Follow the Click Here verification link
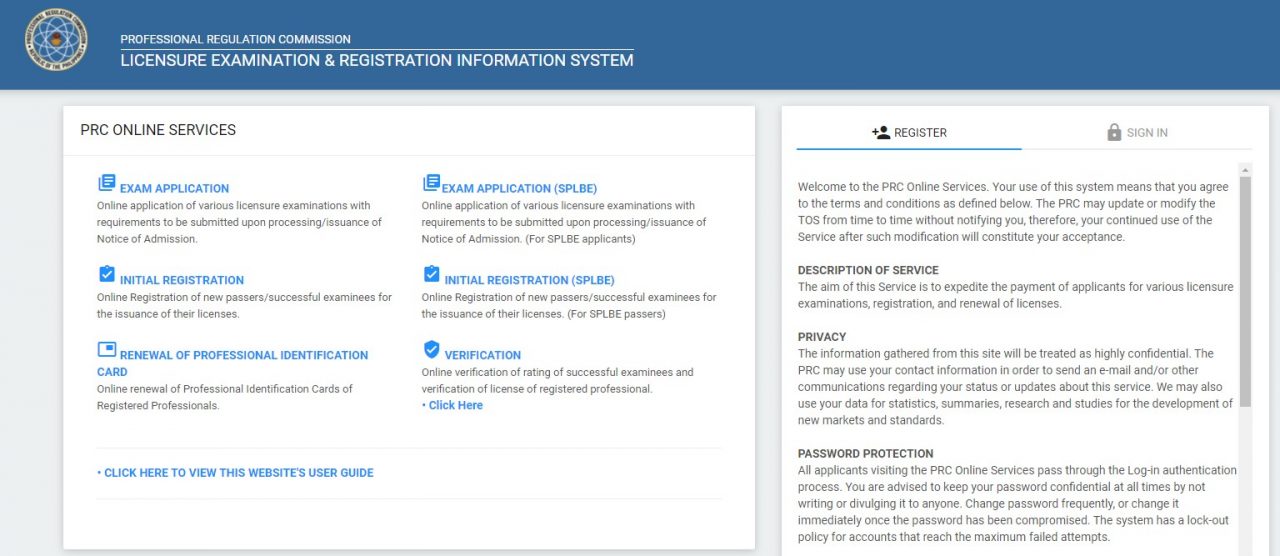Screen dimensions: 1280x556 (x=453, y=405)
